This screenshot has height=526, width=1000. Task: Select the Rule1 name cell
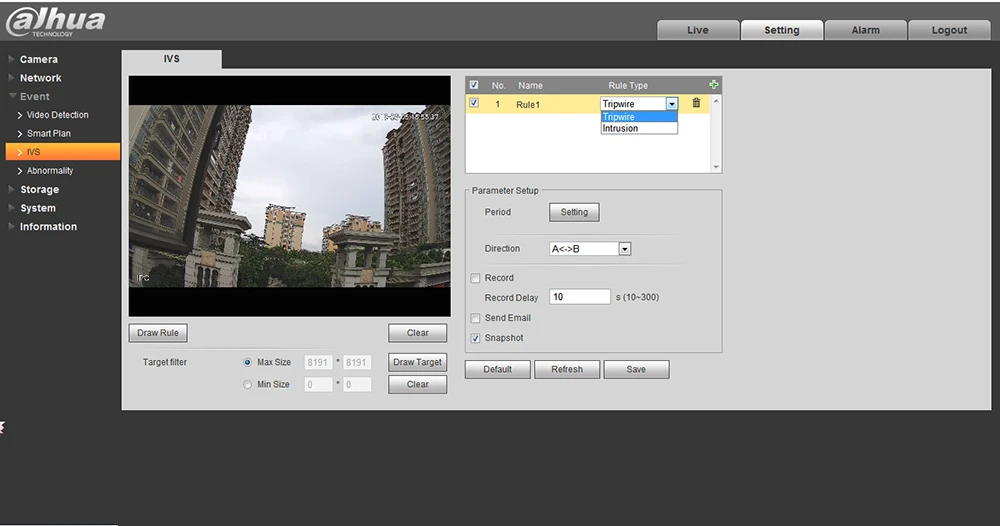click(x=528, y=105)
